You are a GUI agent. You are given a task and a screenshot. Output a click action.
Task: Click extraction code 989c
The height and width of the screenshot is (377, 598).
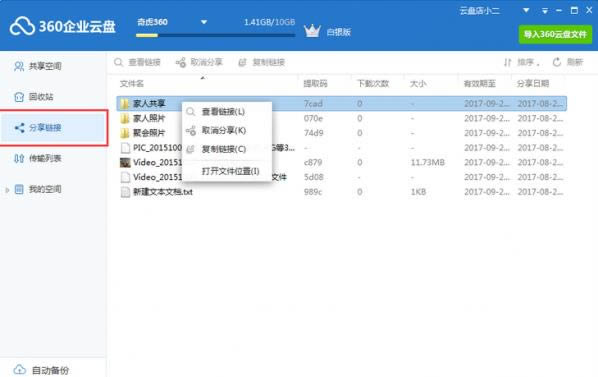(313, 192)
